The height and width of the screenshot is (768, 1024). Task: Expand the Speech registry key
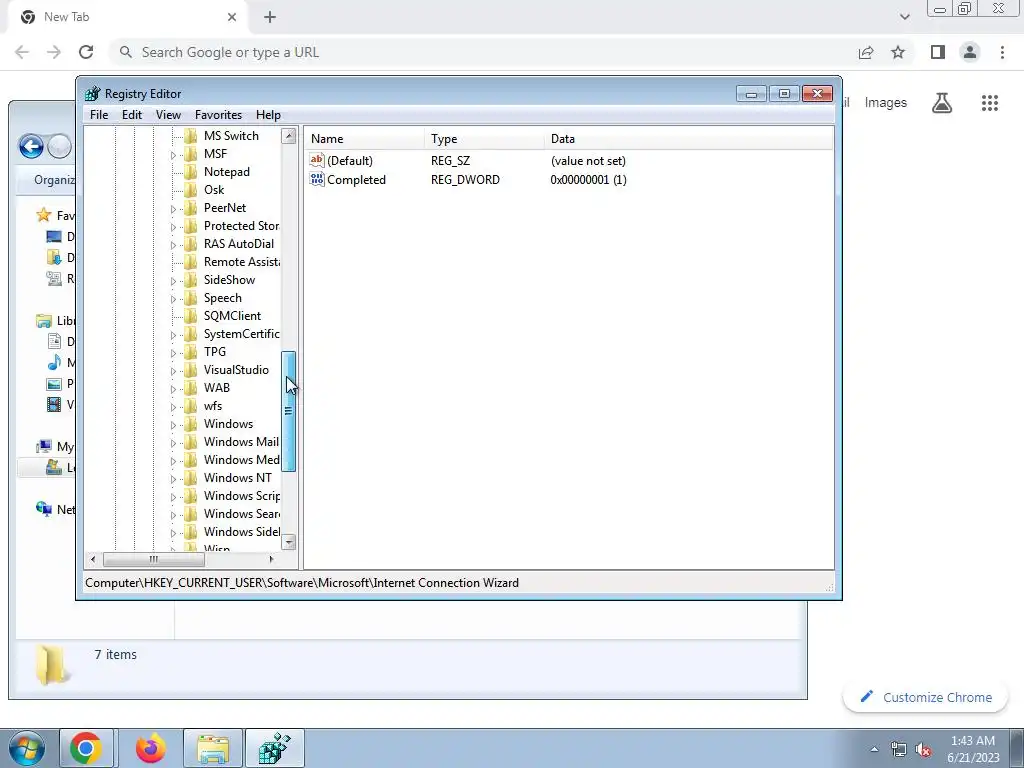173,299
